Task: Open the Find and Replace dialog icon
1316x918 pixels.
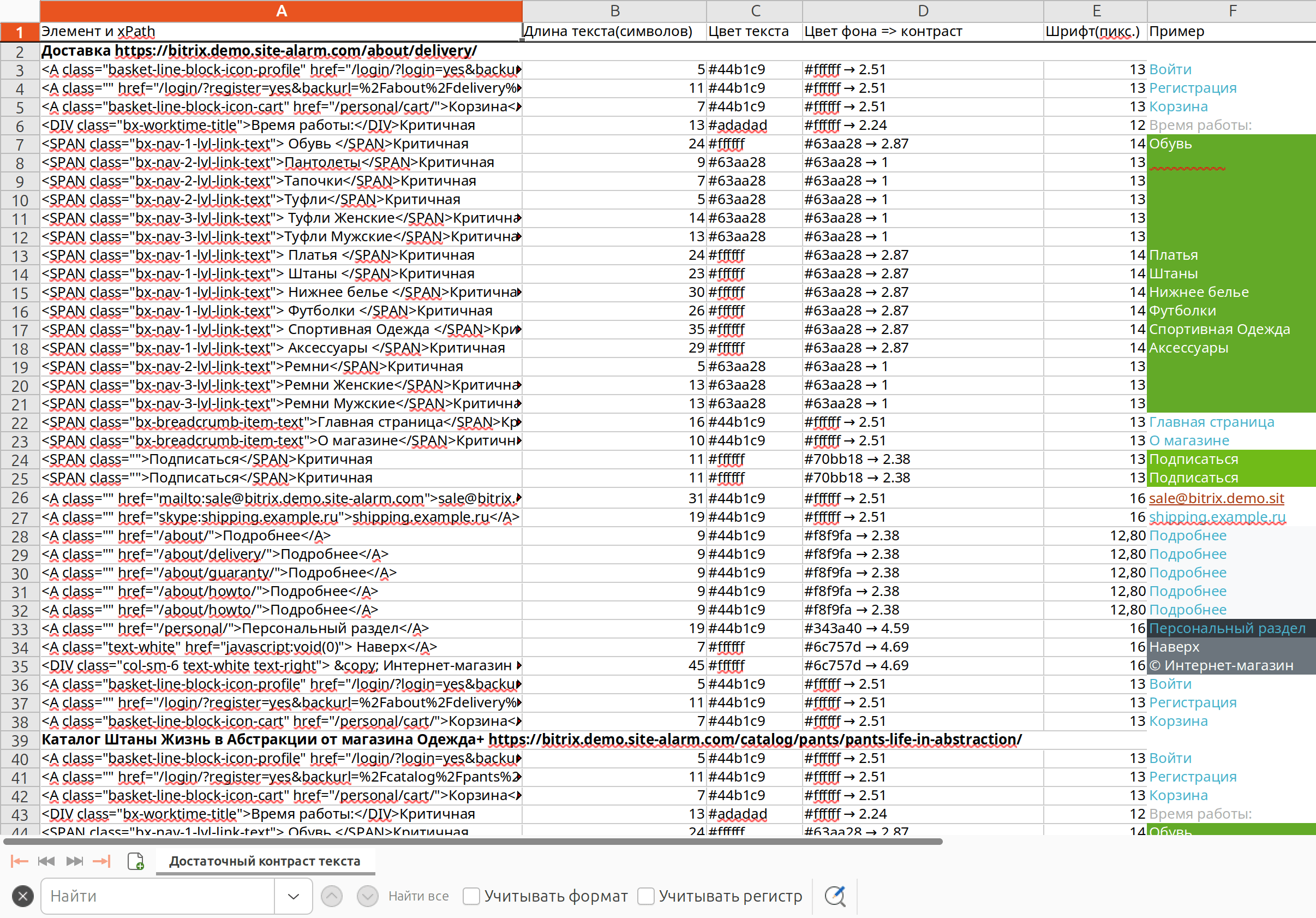Action: pyautogui.click(x=835, y=896)
